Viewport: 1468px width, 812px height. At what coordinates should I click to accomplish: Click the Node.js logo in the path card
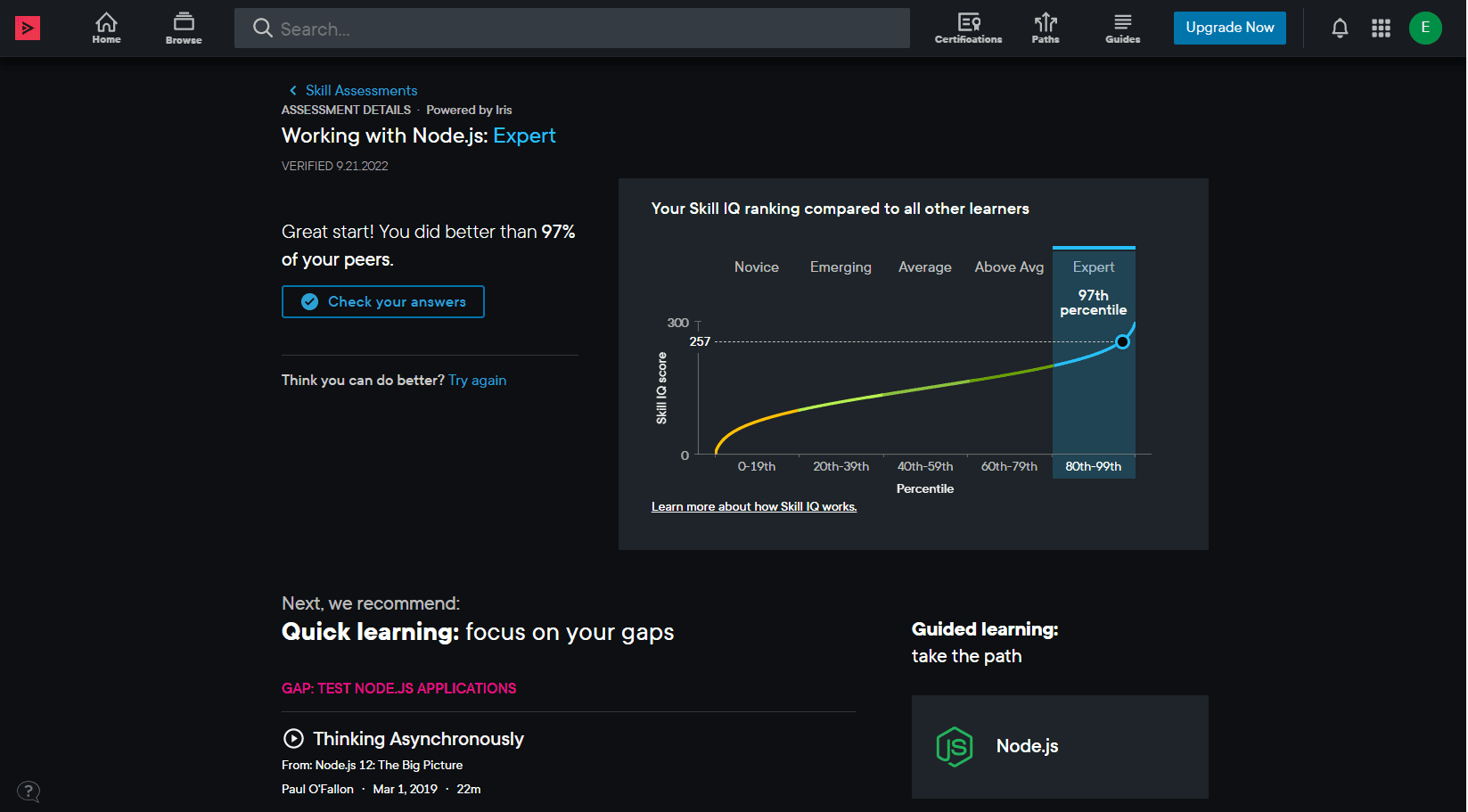tap(954, 747)
